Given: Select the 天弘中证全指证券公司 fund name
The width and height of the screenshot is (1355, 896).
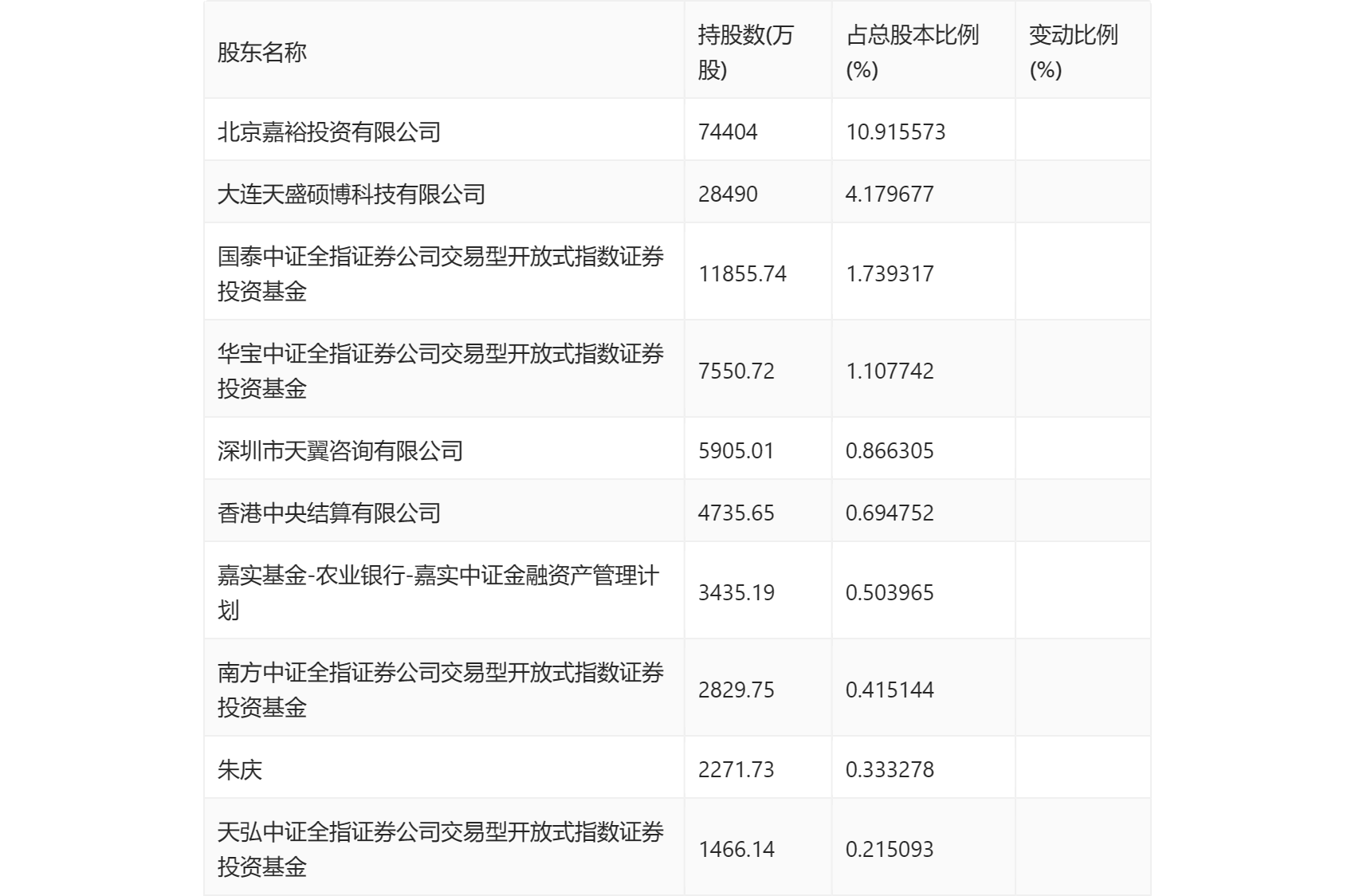Looking at the screenshot, I should pos(441,849).
